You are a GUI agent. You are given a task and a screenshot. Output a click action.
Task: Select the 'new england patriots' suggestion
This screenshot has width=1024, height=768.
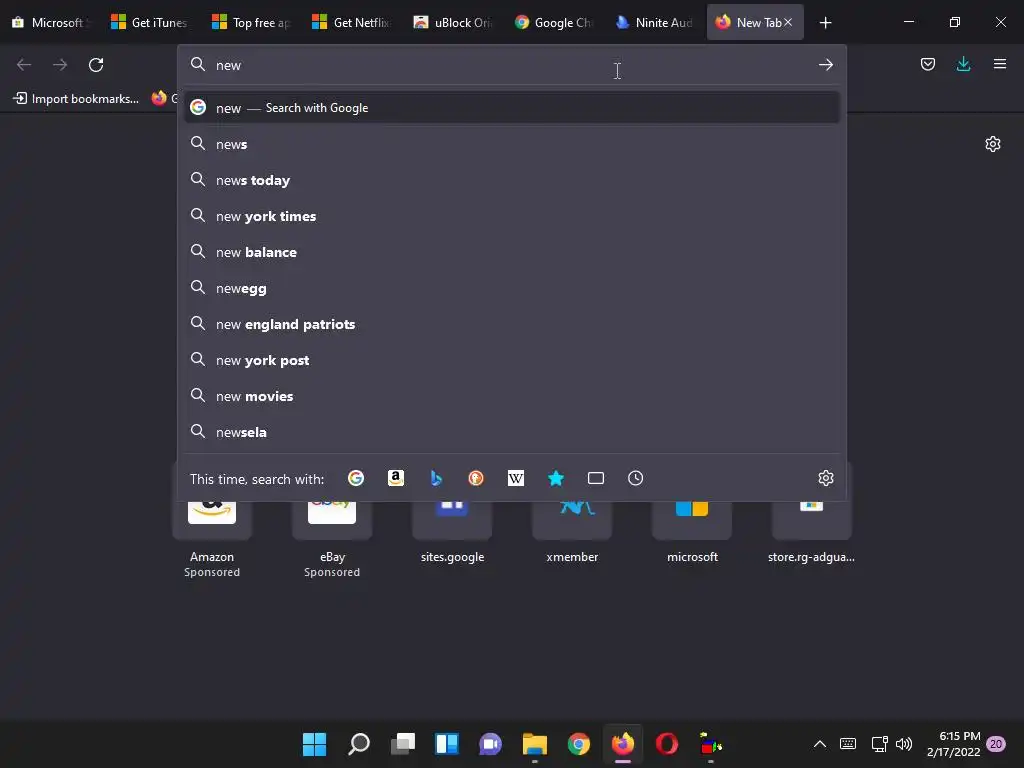click(511, 324)
